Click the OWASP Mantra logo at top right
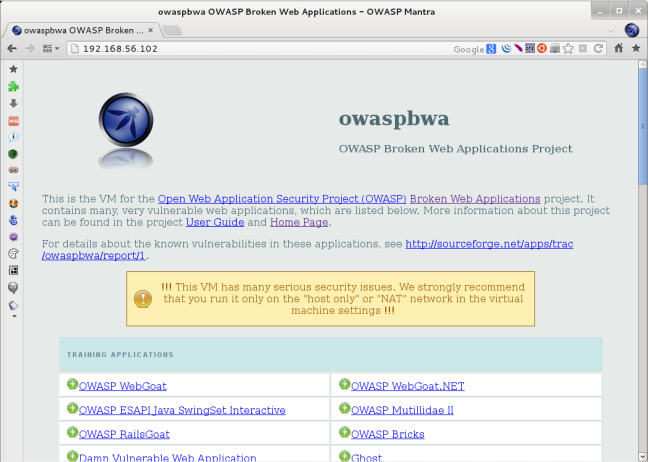648x462 pixels. (633, 29)
